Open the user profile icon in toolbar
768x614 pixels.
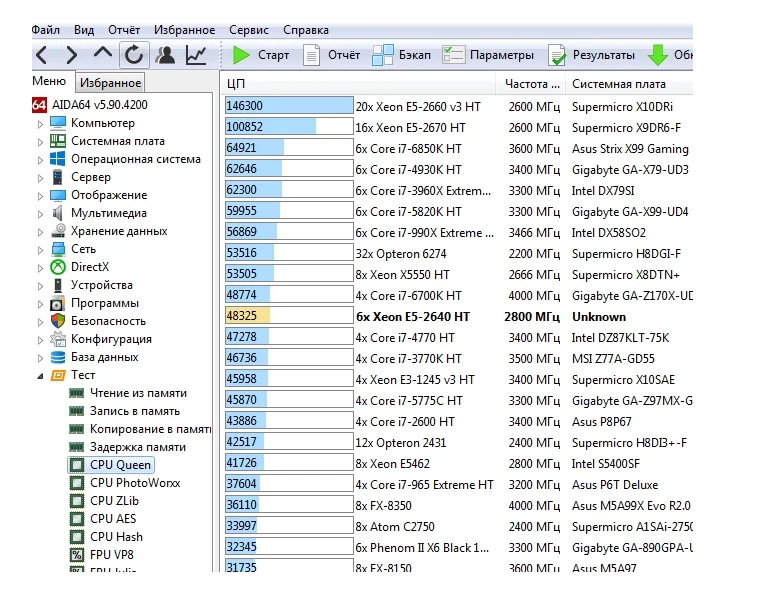click(x=165, y=55)
